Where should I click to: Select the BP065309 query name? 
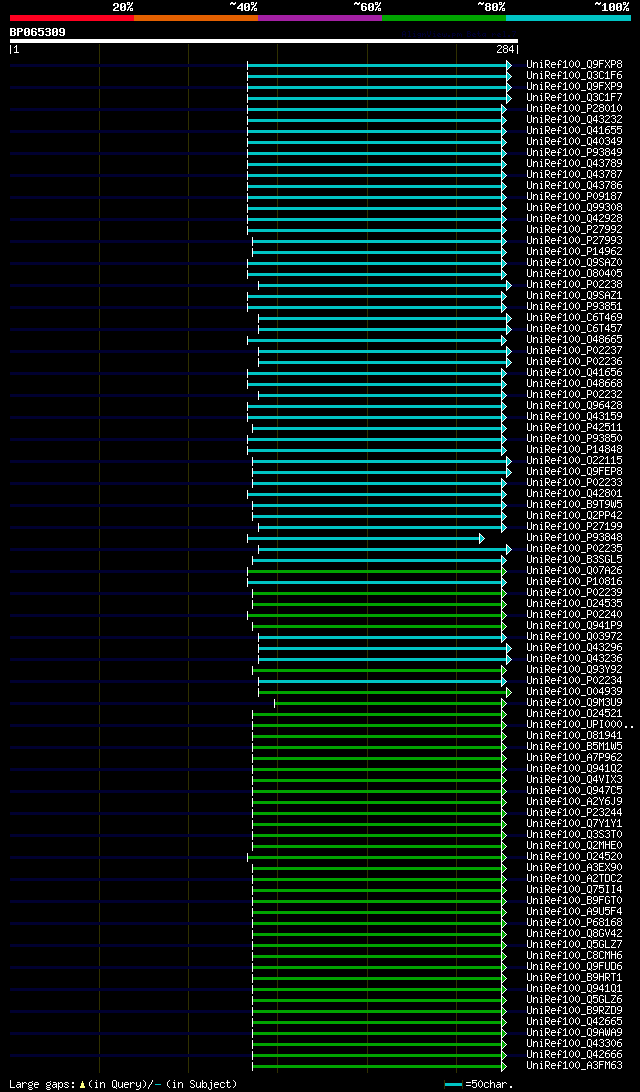(38, 32)
